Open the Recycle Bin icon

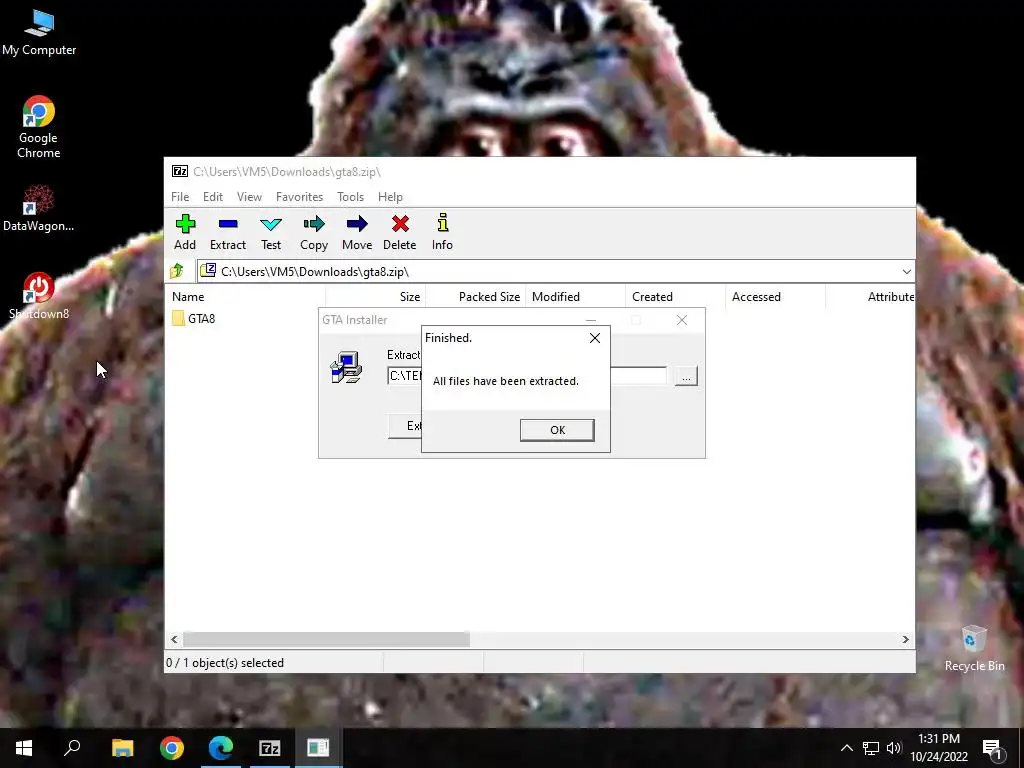(x=974, y=648)
